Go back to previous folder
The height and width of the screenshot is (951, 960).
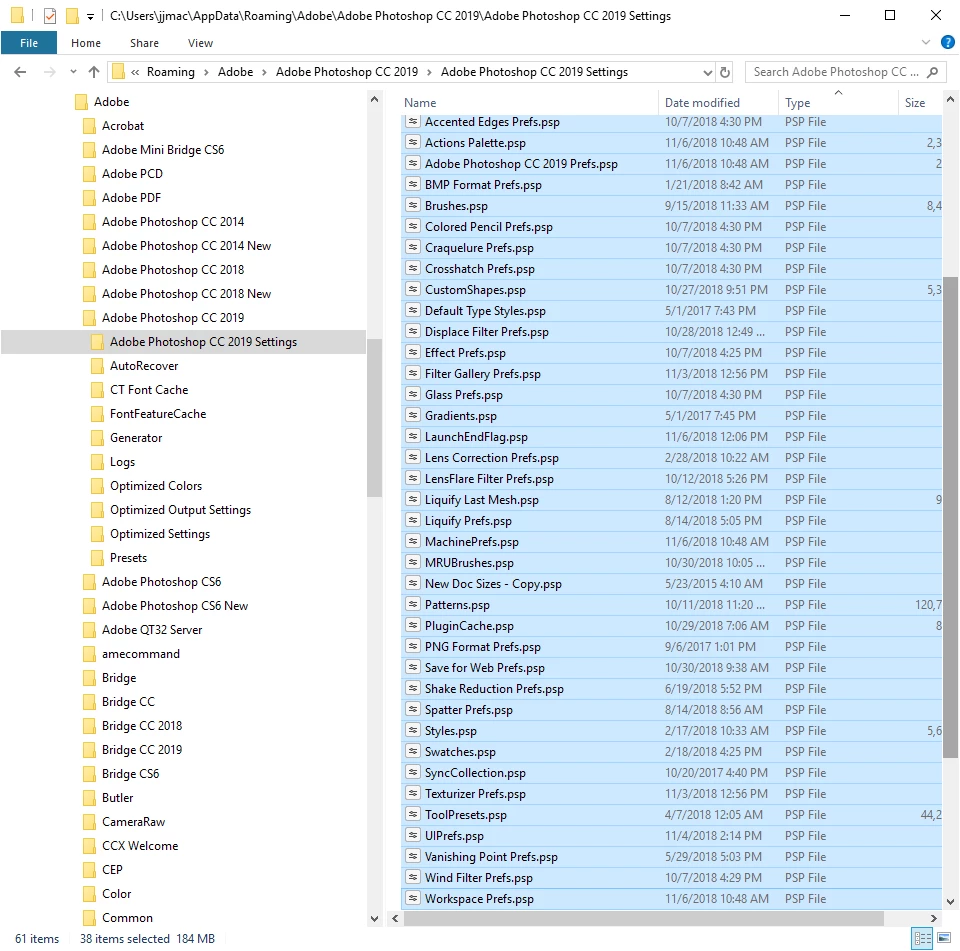[x=20, y=72]
